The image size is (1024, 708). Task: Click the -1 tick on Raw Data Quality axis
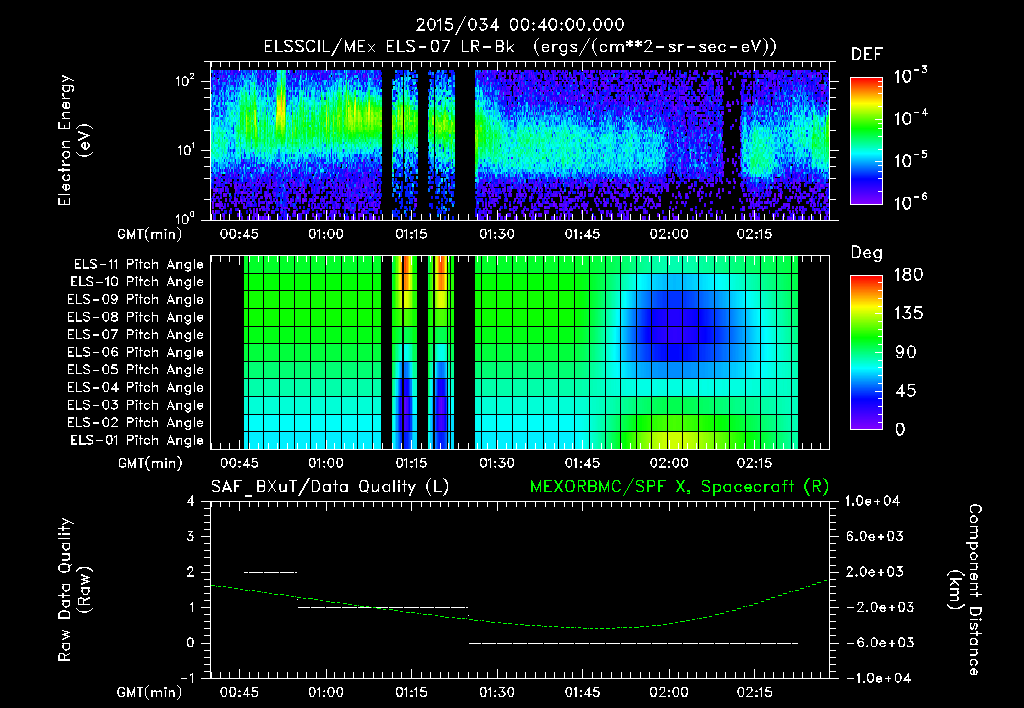click(186, 678)
